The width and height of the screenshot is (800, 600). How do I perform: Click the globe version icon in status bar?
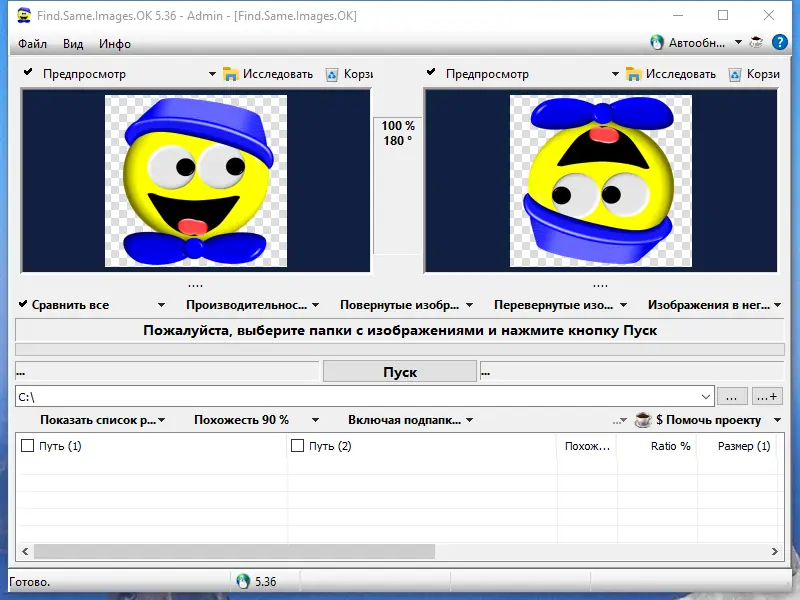240,580
